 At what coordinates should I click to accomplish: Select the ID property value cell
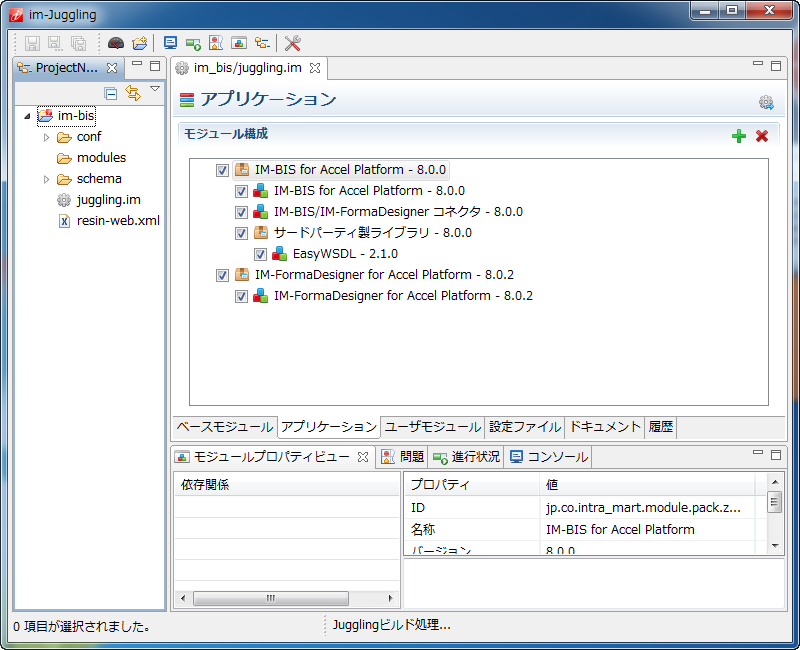pyautogui.click(x=647, y=508)
